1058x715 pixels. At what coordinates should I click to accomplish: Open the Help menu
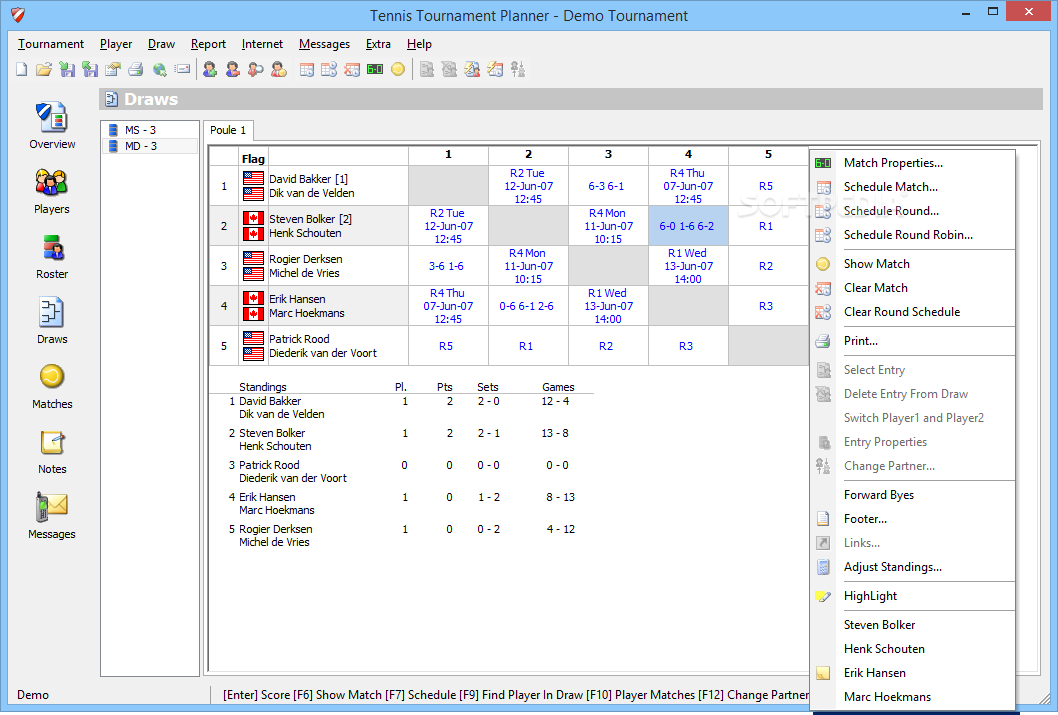419,44
